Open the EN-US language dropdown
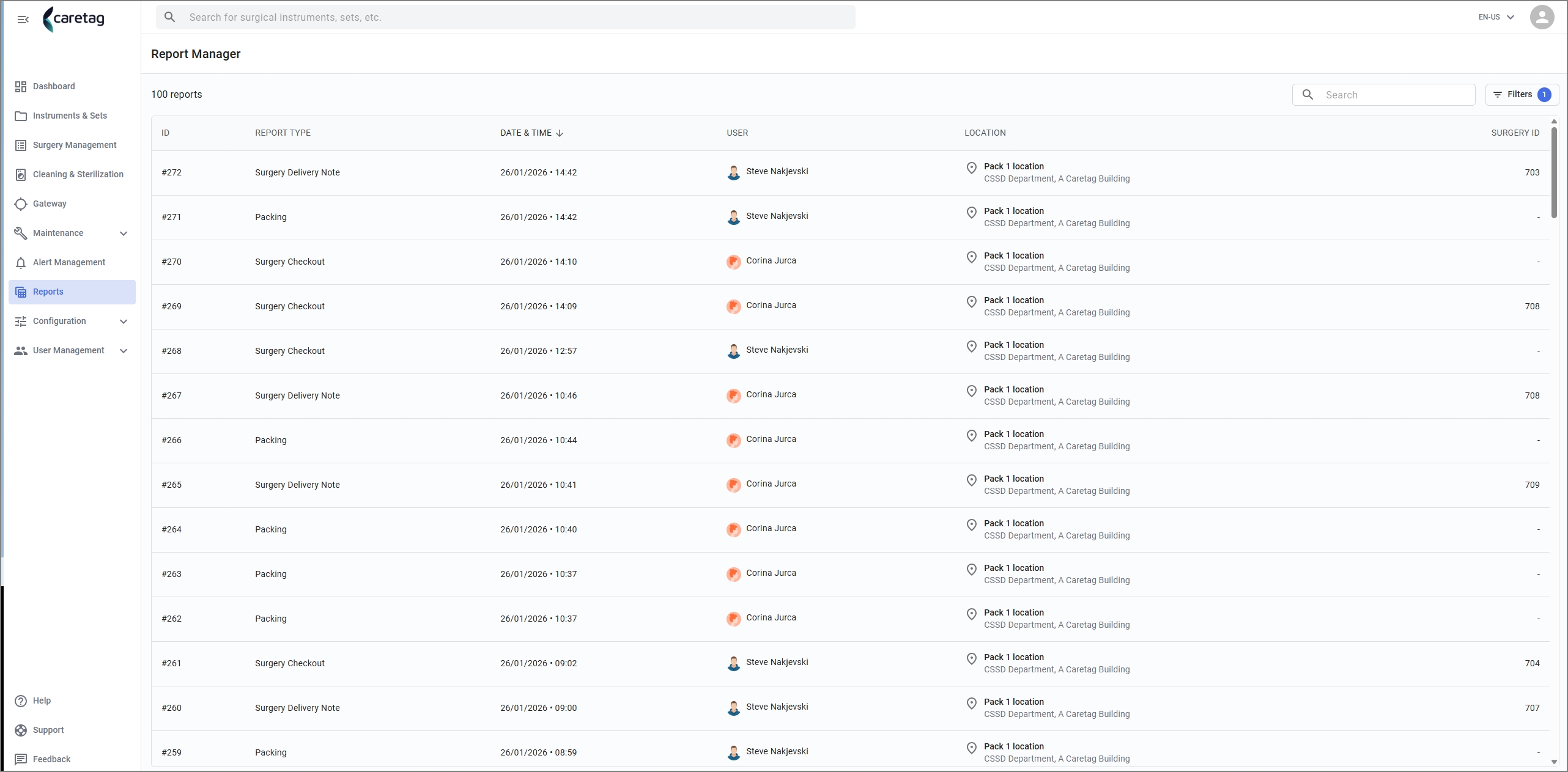Viewport: 1568px width, 772px height. (1496, 17)
